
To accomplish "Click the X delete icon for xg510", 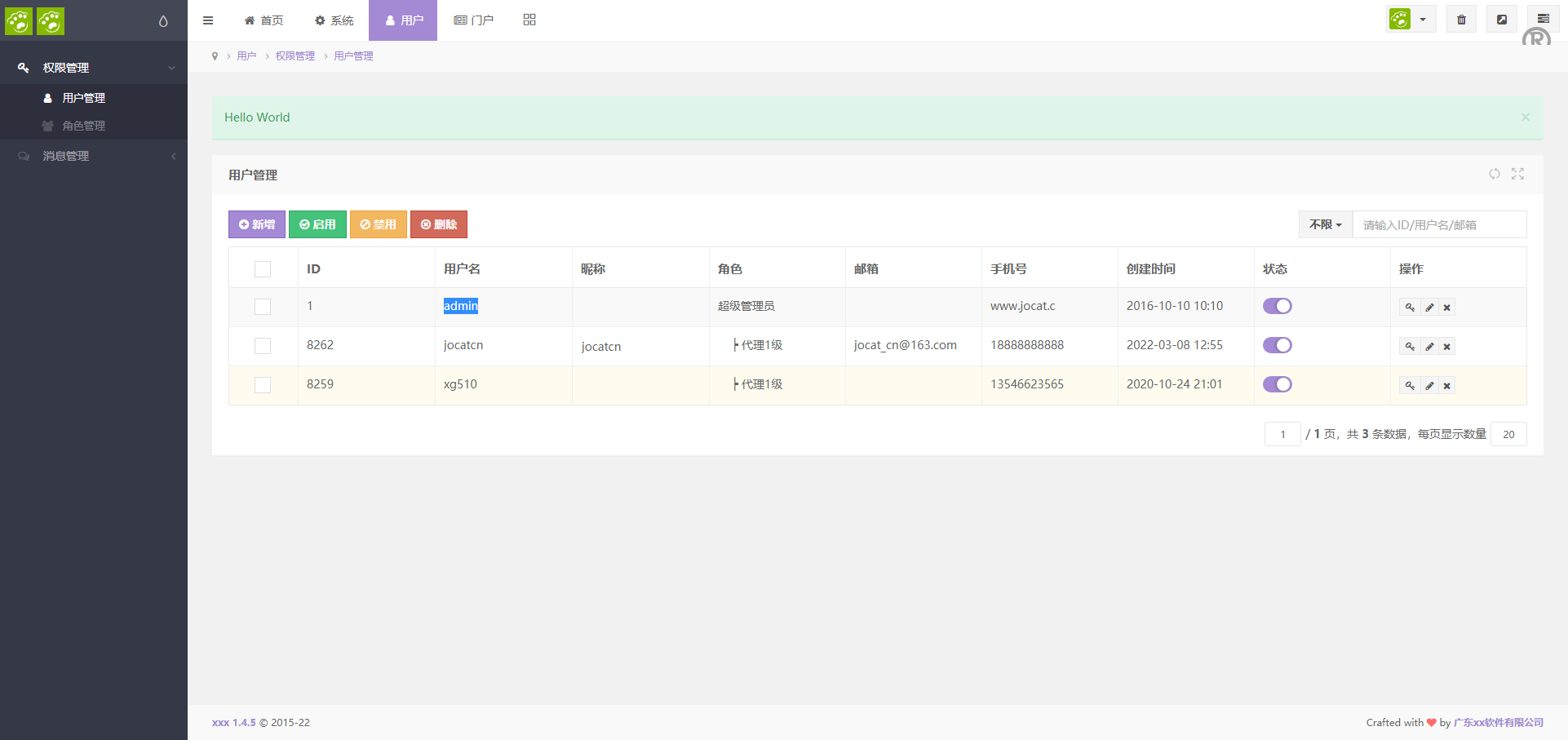I will coord(1446,386).
